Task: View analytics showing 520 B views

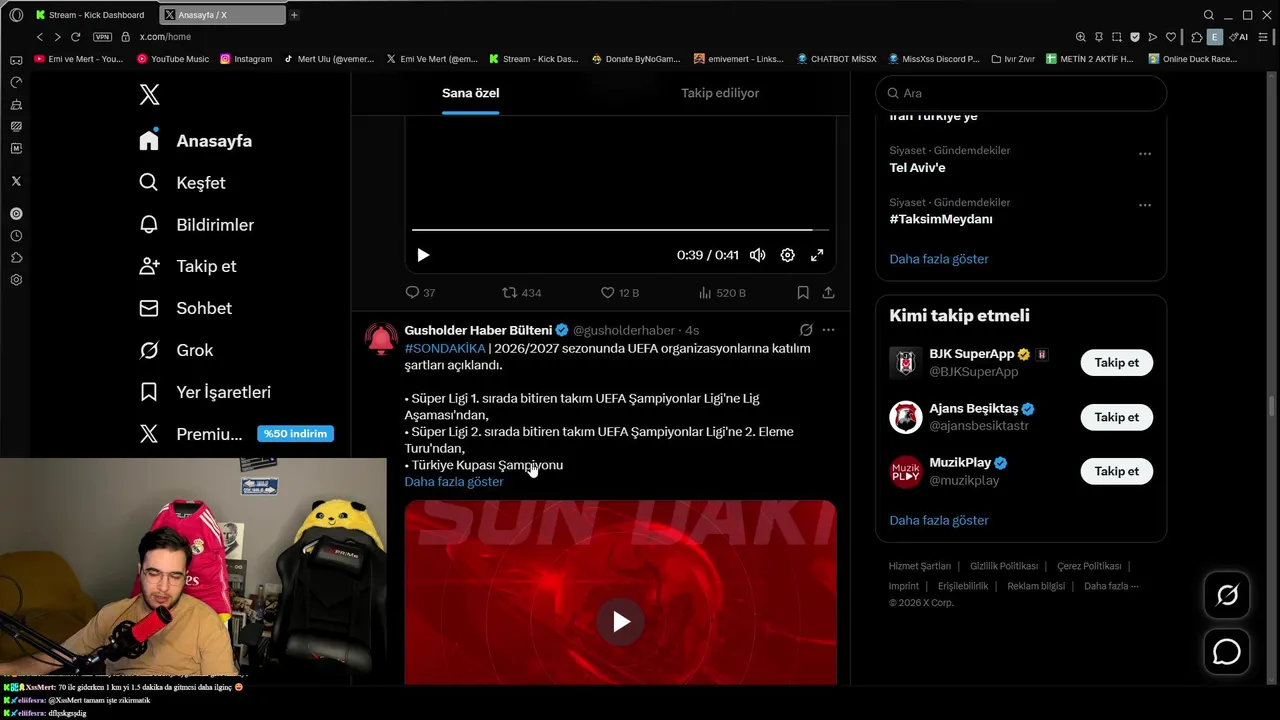Action: pyautogui.click(x=721, y=293)
